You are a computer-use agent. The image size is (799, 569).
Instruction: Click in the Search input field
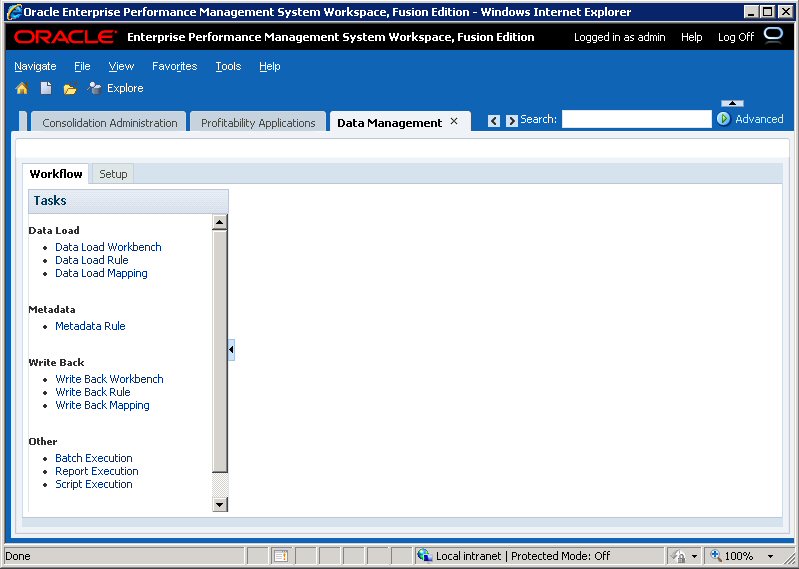click(637, 119)
